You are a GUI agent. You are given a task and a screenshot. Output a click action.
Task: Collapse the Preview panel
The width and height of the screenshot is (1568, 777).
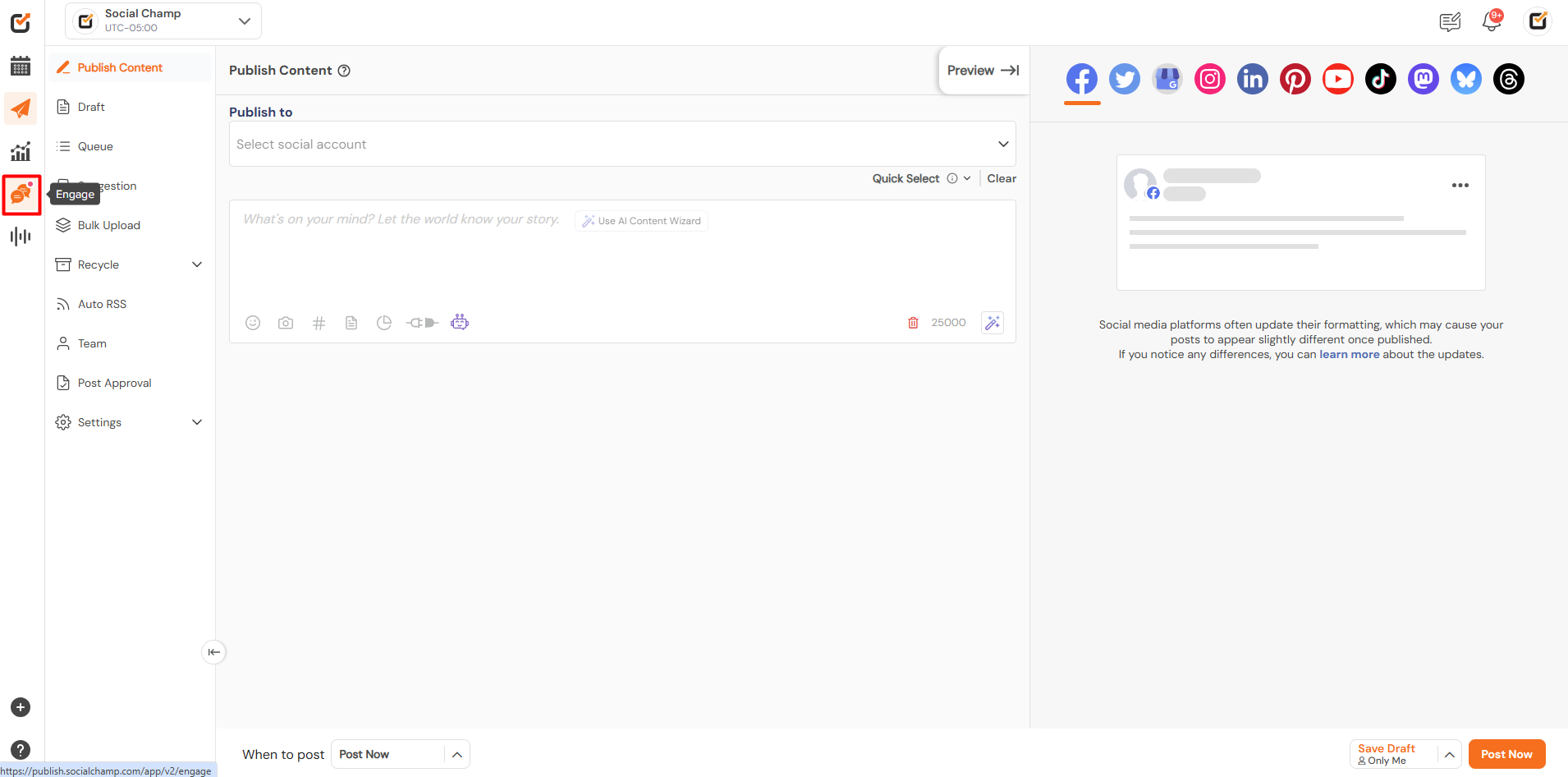(x=983, y=71)
